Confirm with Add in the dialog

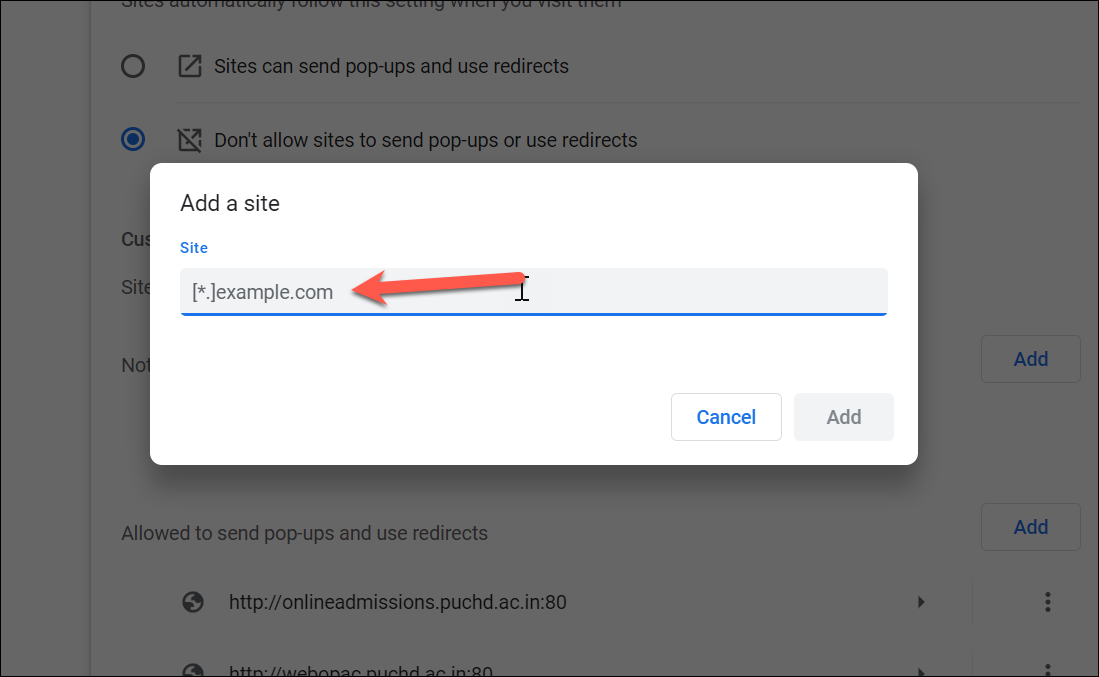[x=843, y=417]
